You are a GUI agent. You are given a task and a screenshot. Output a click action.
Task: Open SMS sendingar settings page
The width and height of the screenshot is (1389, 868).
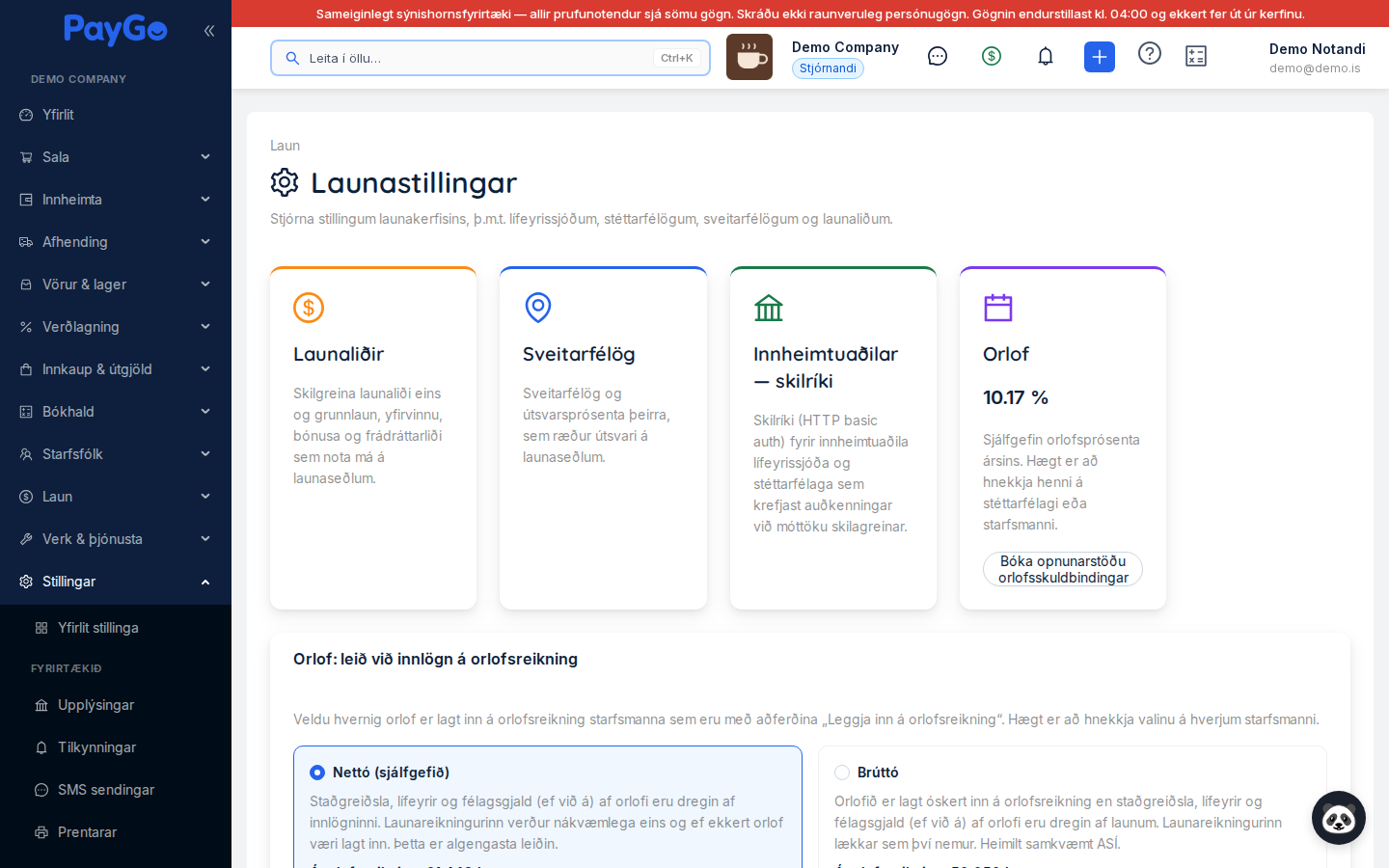click(x=116, y=790)
